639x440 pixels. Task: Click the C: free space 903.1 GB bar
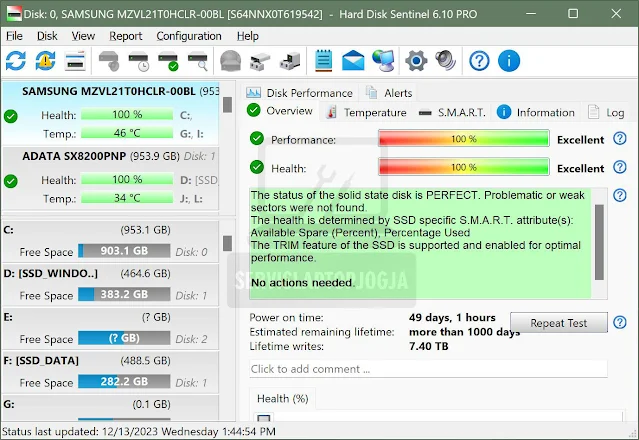124,251
